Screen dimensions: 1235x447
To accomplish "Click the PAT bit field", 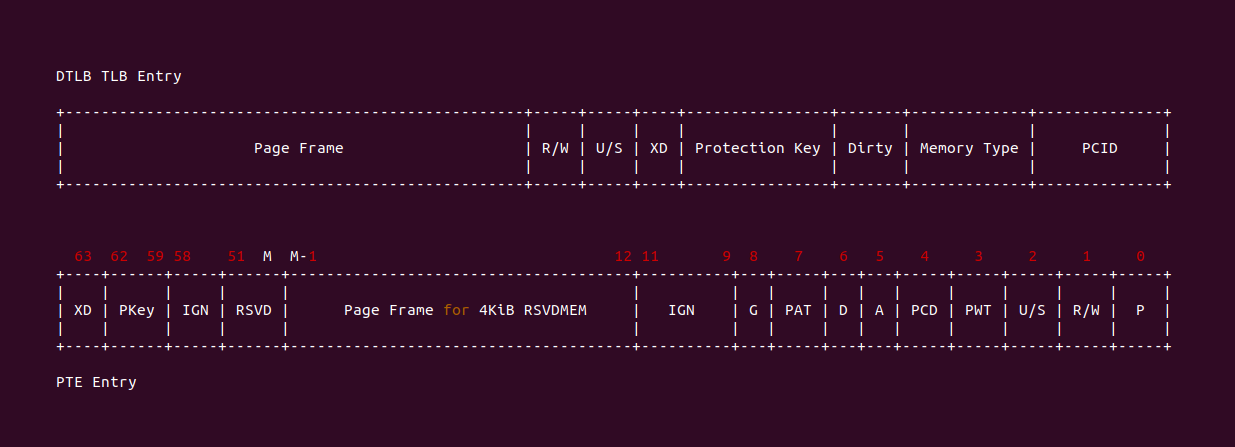I will tap(798, 310).
